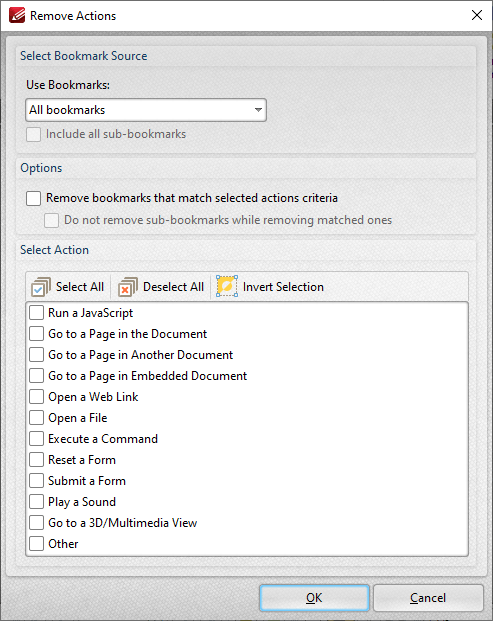The width and height of the screenshot is (493, 621).
Task: Check the Reset a Form action
Action: click(x=36, y=460)
